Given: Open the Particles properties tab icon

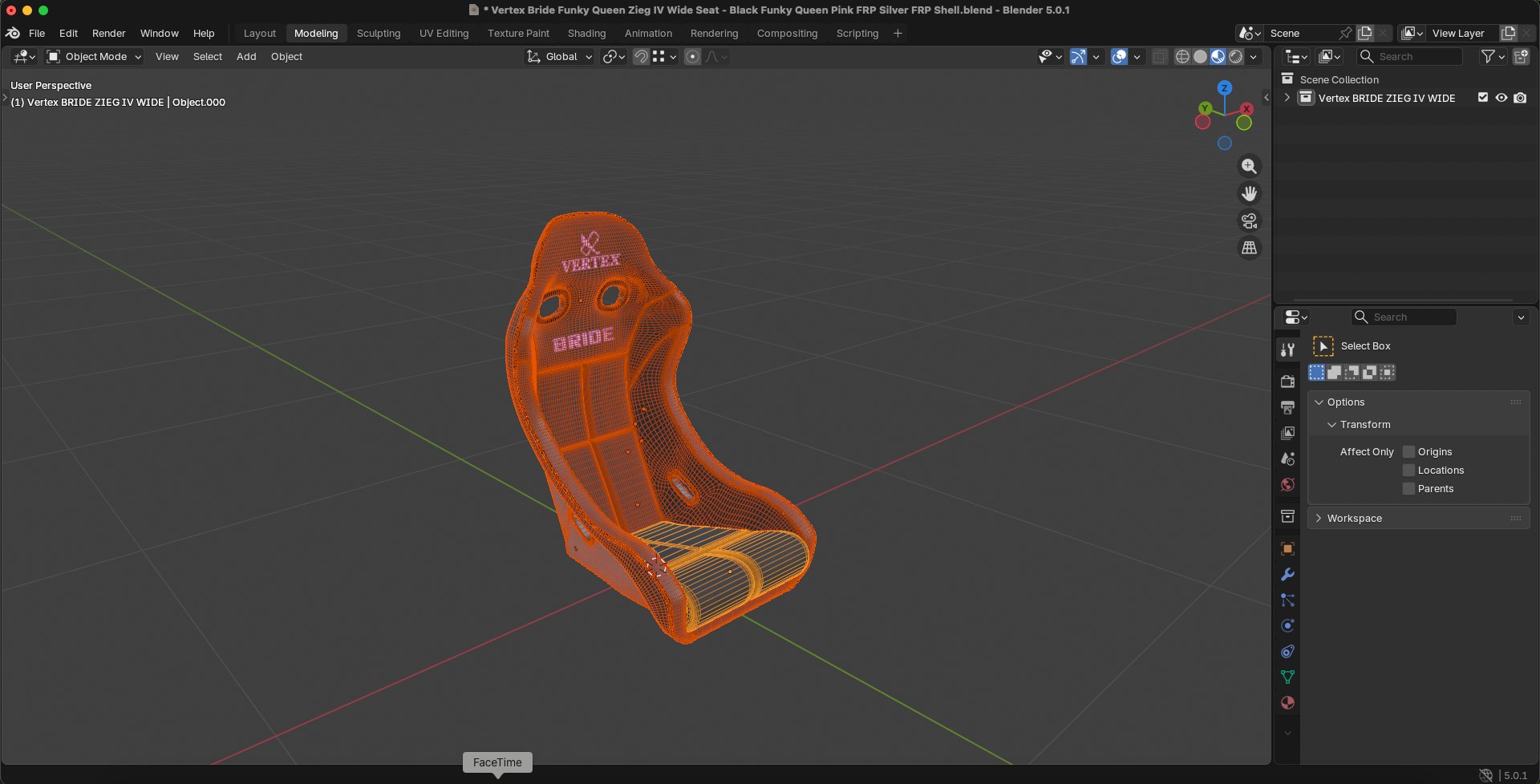Looking at the screenshot, I should (1287, 600).
